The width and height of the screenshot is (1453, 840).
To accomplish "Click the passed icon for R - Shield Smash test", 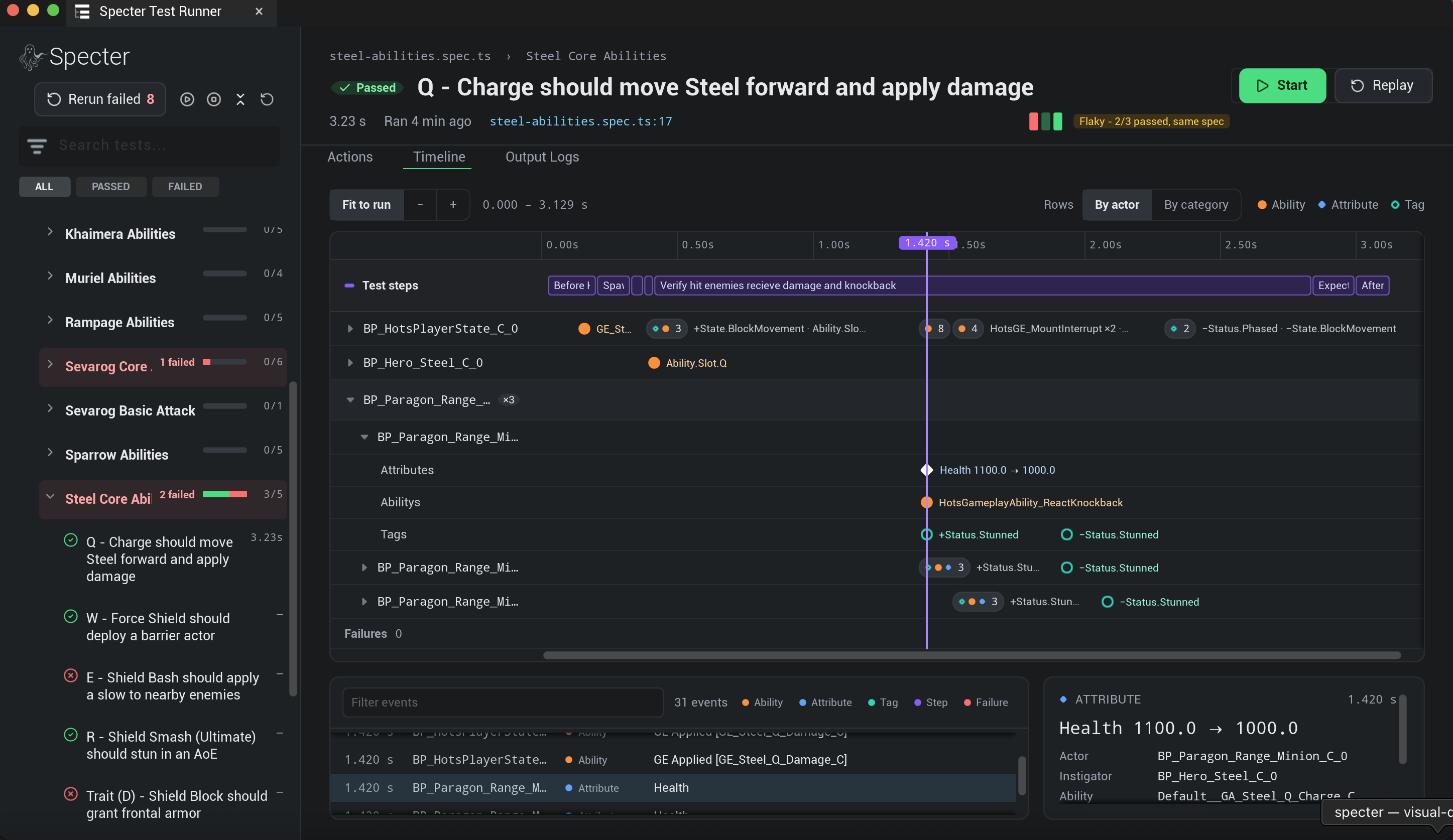I will (x=70, y=735).
